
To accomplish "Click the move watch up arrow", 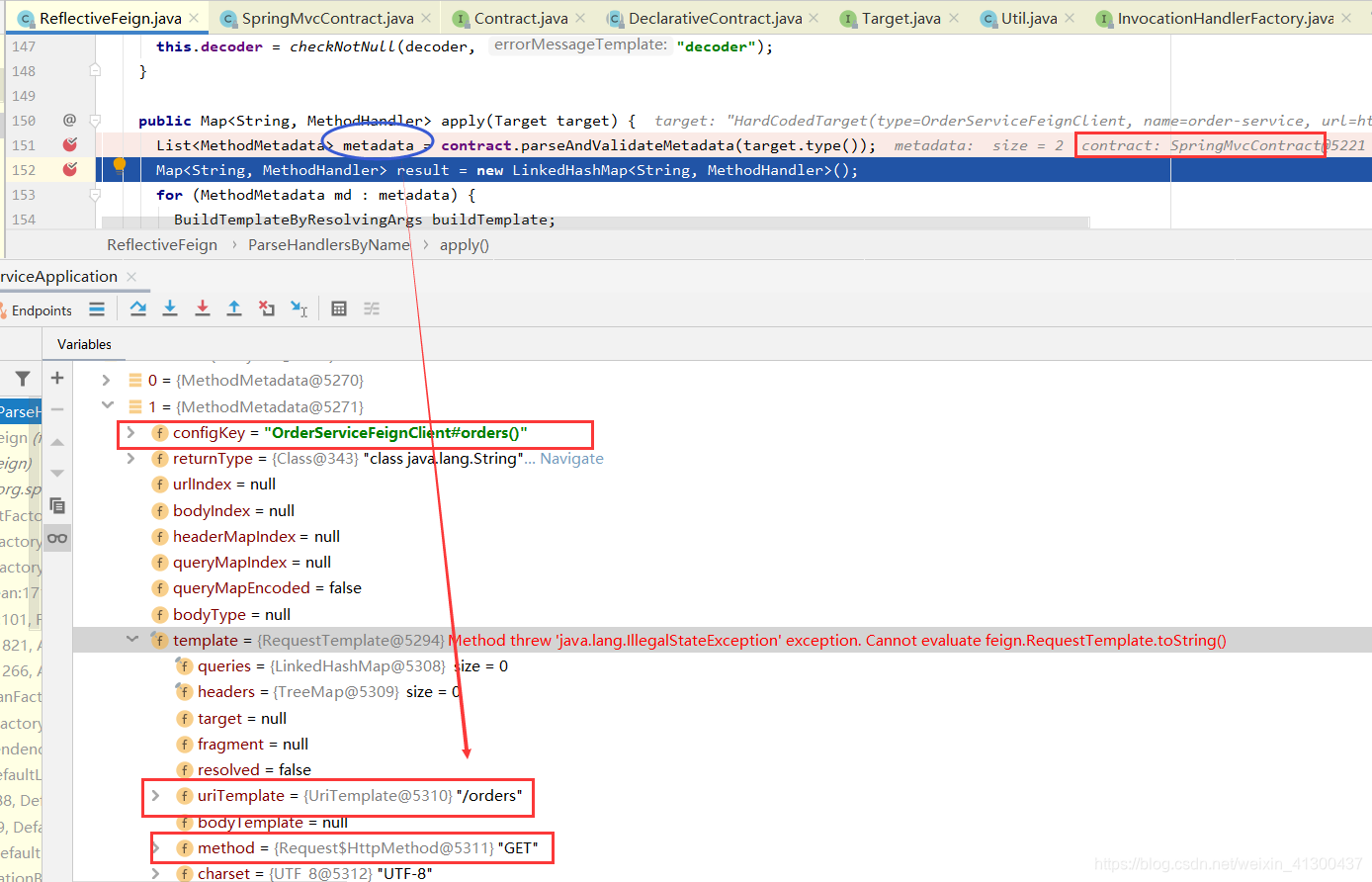I will tap(57, 442).
